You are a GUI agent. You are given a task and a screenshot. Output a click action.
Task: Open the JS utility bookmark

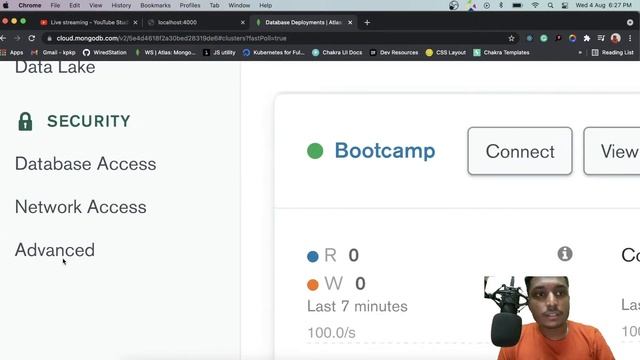pyautogui.click(x=220, y=53)
